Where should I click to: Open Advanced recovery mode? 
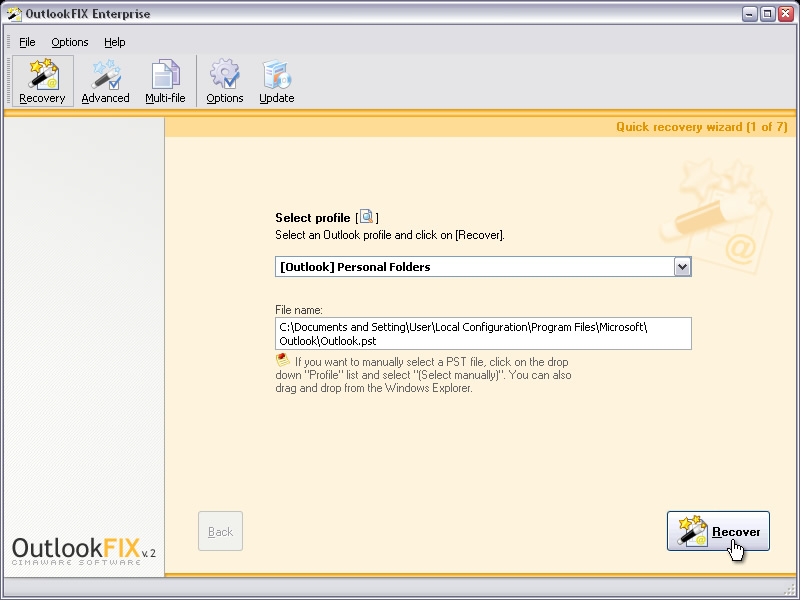(104, 80)
